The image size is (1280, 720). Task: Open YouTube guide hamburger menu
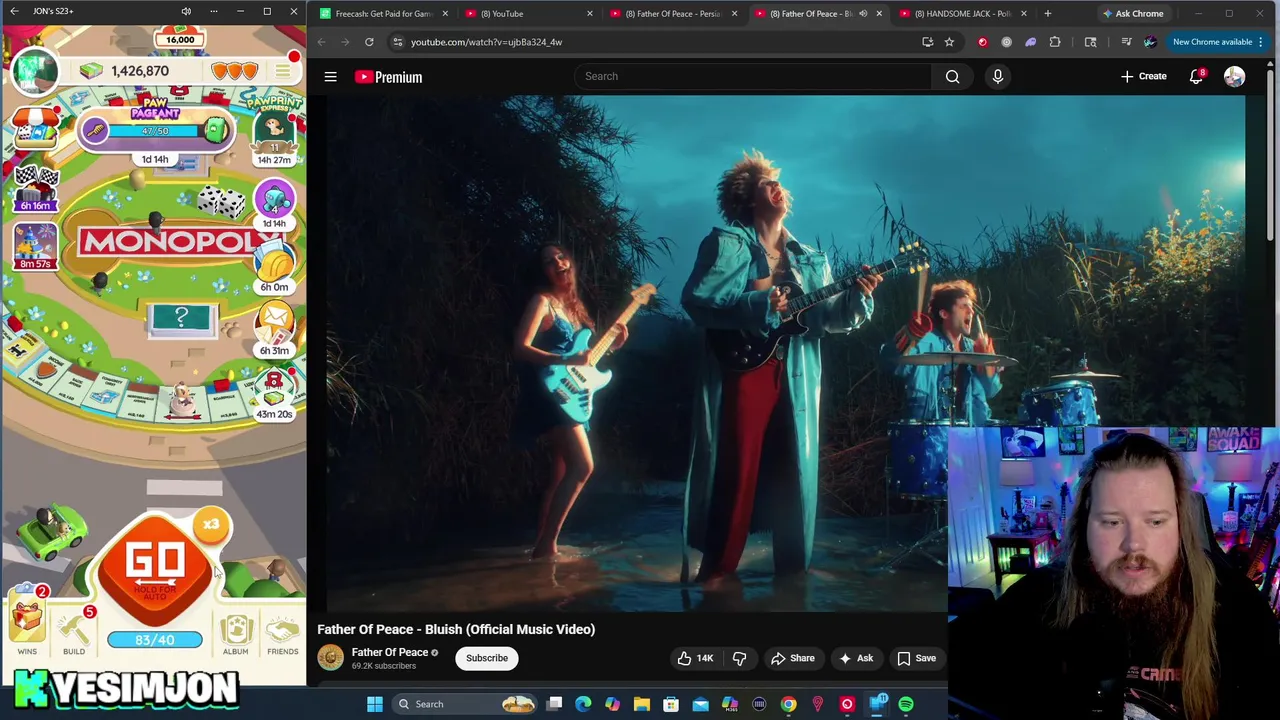point(330,77)
